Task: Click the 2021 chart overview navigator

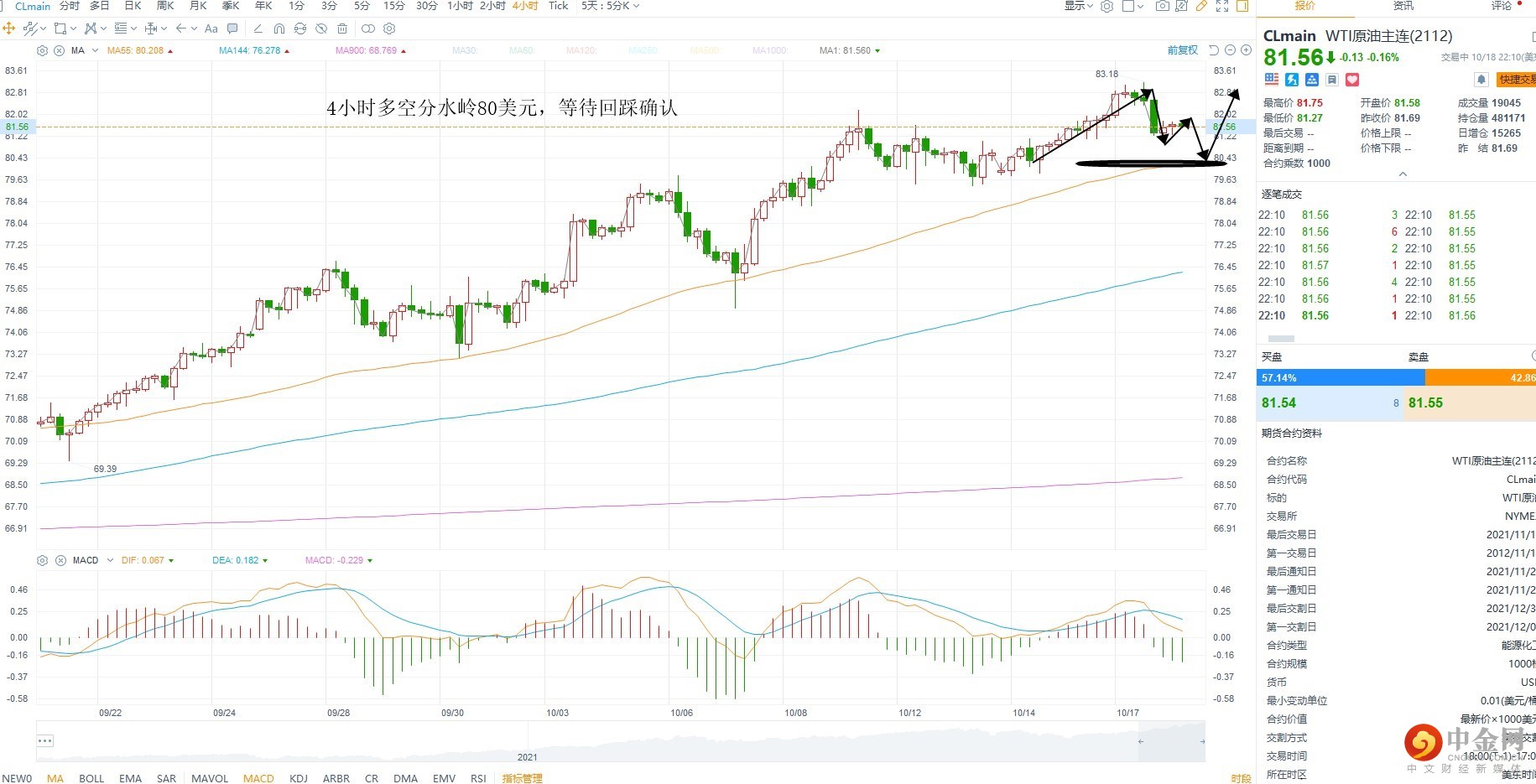Action: [621, 741]
